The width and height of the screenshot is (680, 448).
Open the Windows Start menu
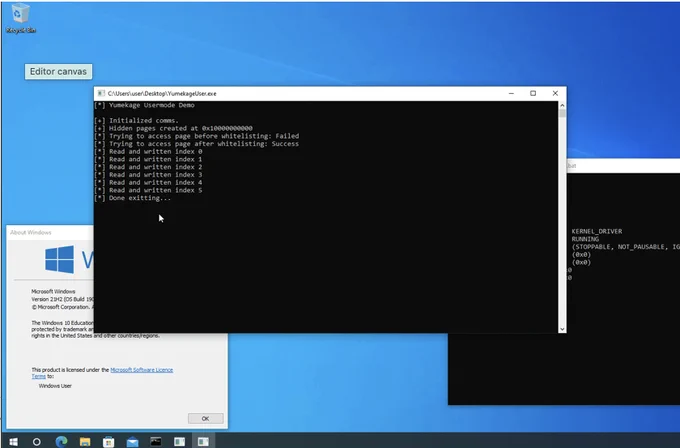[x=13, y=441]
